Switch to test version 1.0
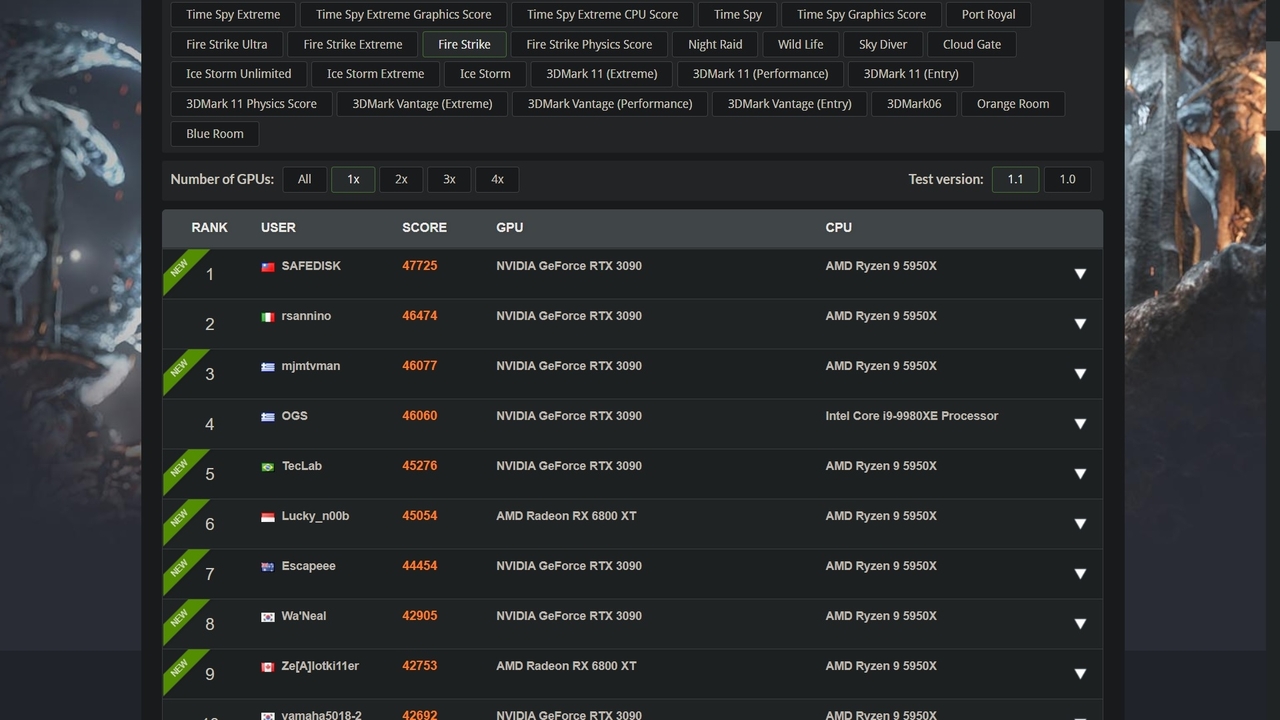1280x720 pixels. pyautogui.click(x=1067, y=179)
